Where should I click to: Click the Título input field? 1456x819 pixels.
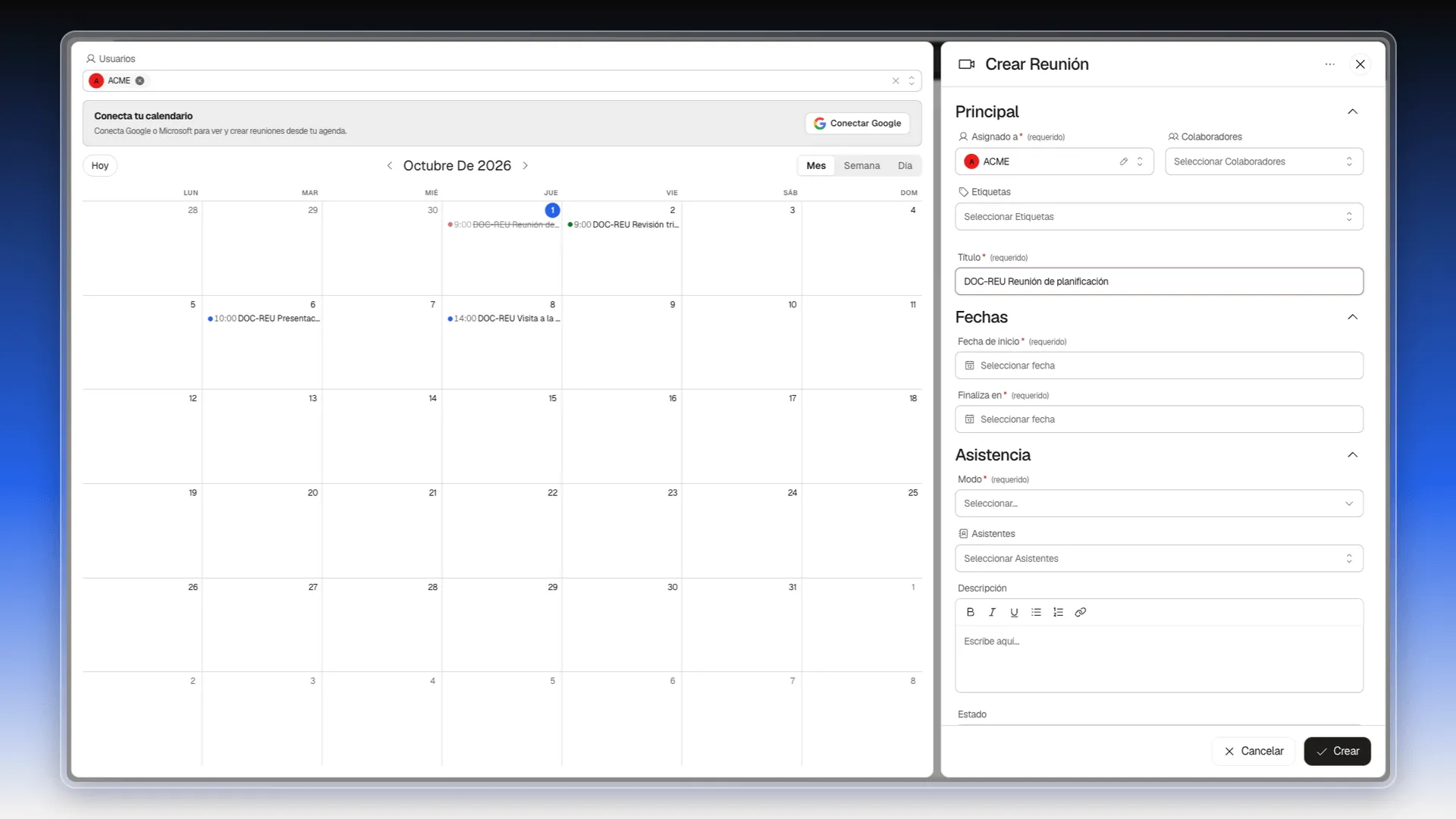pos(1159,281)
